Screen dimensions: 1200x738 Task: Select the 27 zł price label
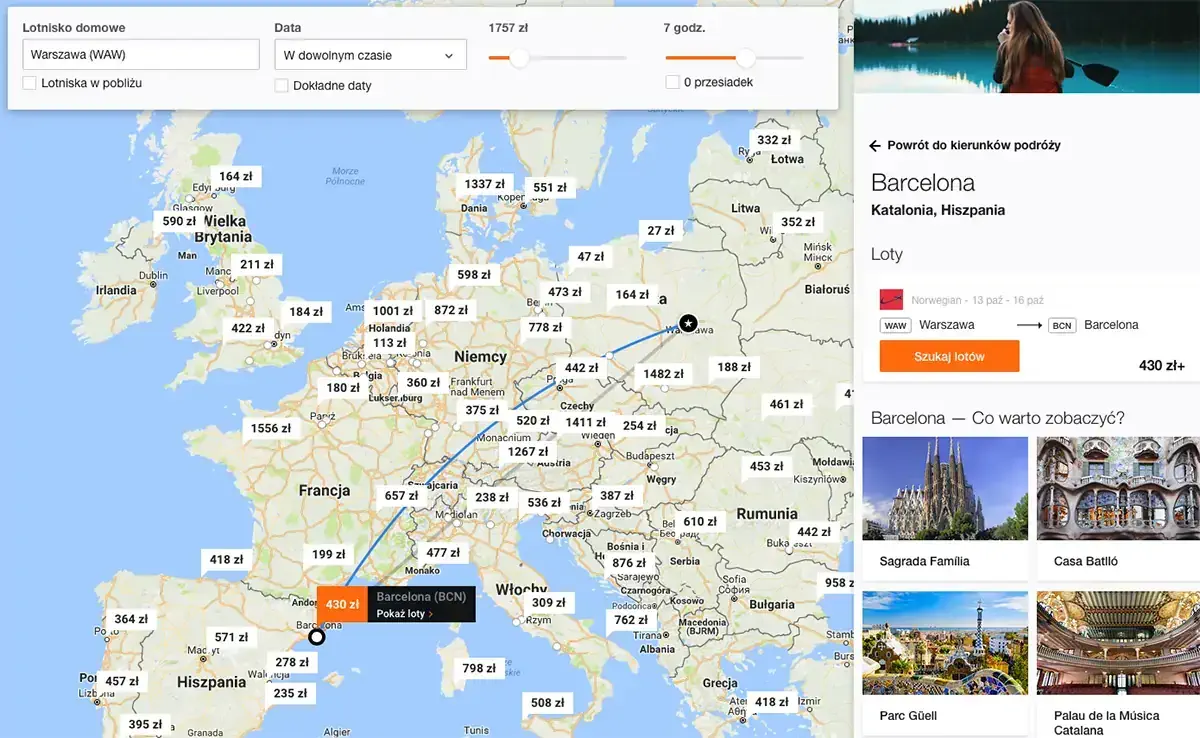661,231
